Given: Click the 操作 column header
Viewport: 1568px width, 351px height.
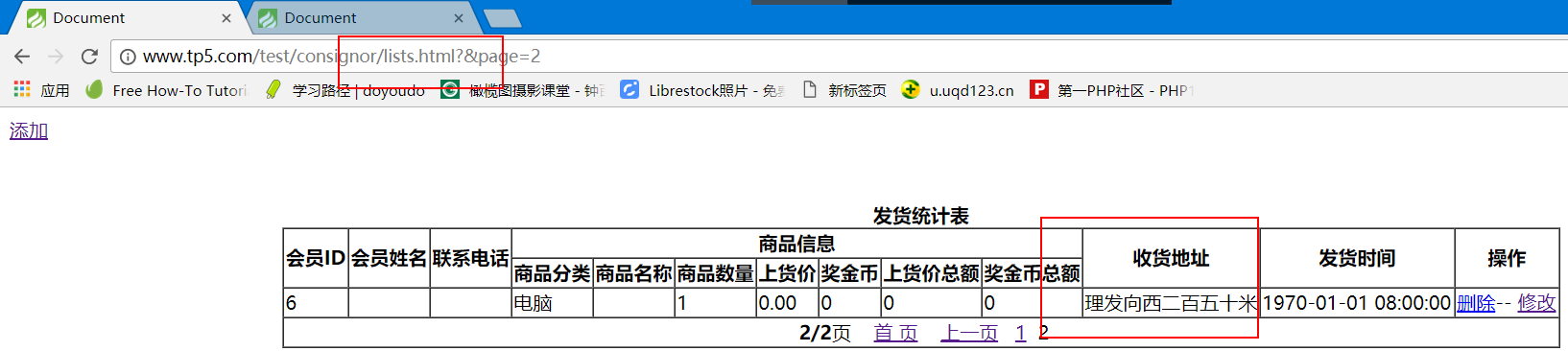Looking at the screenshot, I should 1507,258.
